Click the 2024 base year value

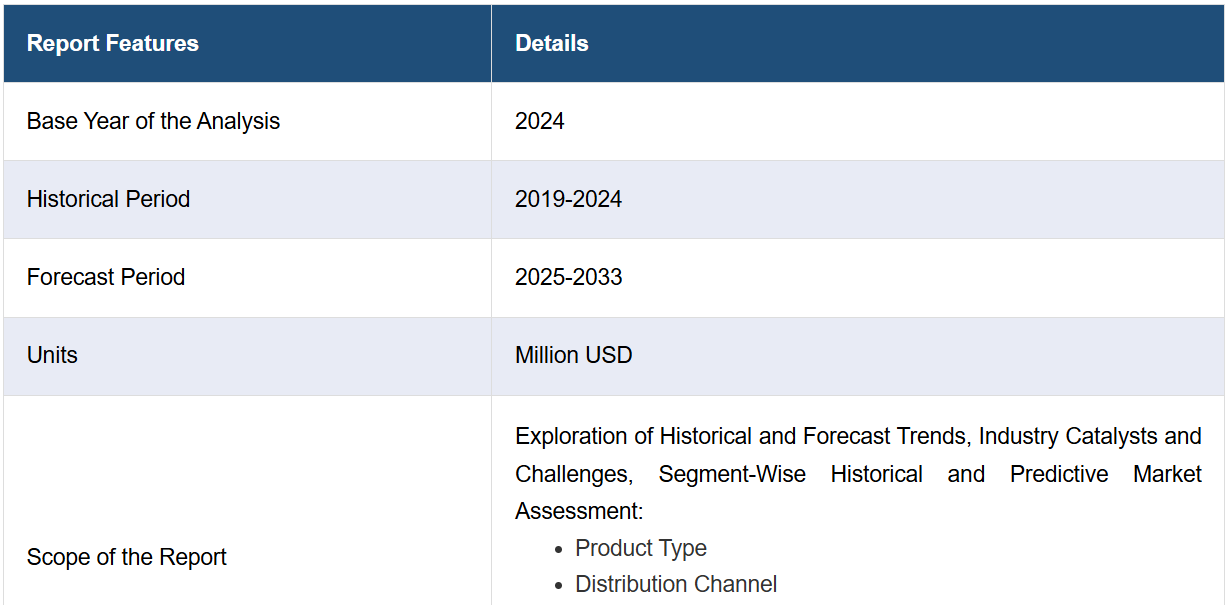tap(540, 121)
